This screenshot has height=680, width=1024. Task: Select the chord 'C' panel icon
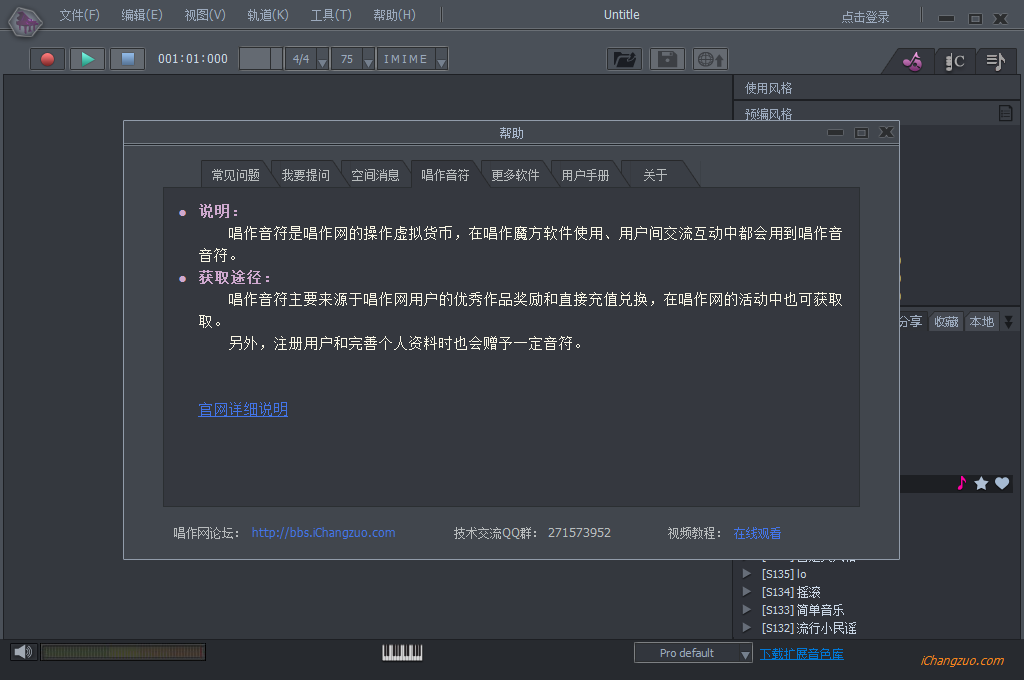coord(955,61)
